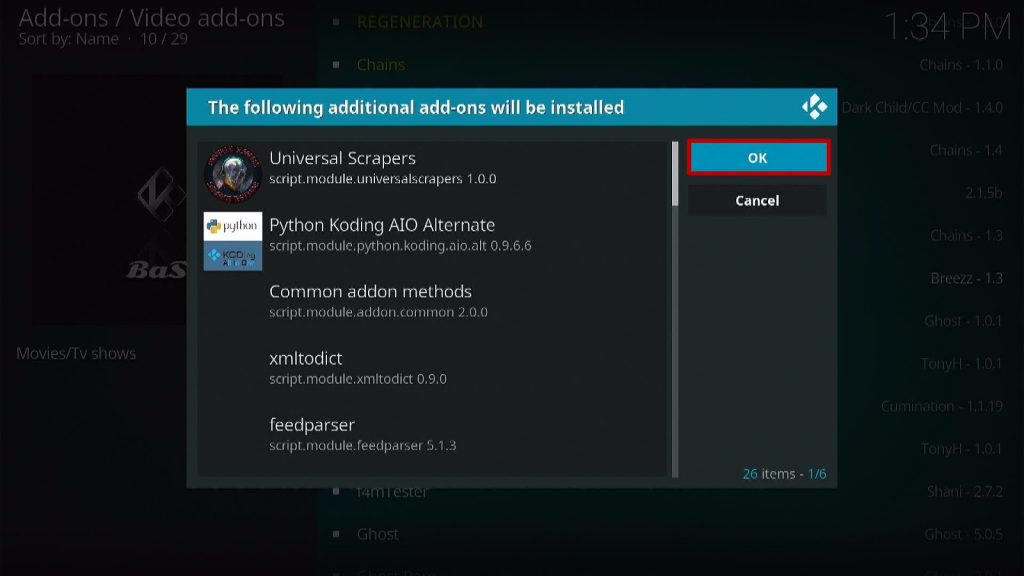Click Shani - 2.7.2 version label

[965, 492]
